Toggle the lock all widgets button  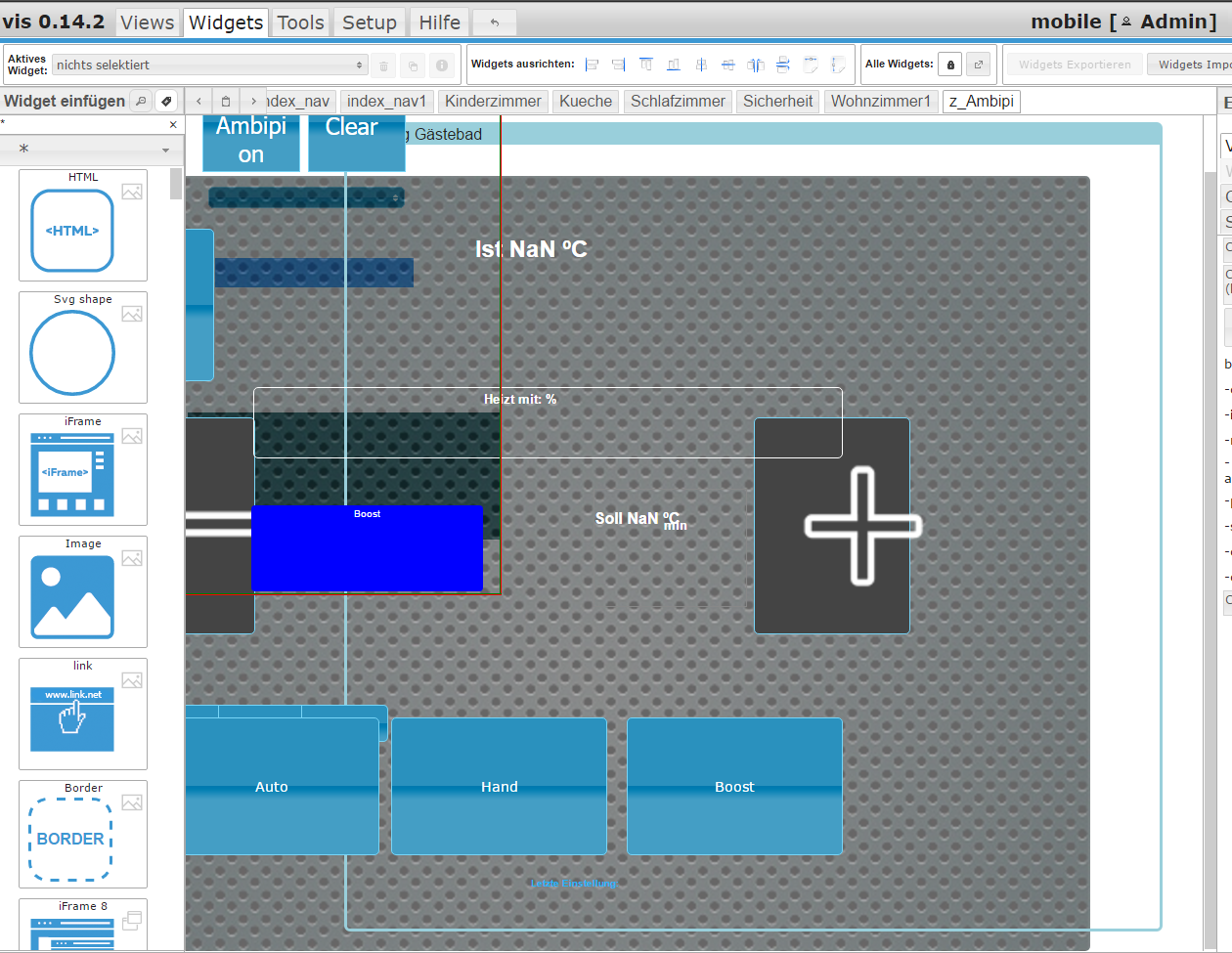[949, 65]
